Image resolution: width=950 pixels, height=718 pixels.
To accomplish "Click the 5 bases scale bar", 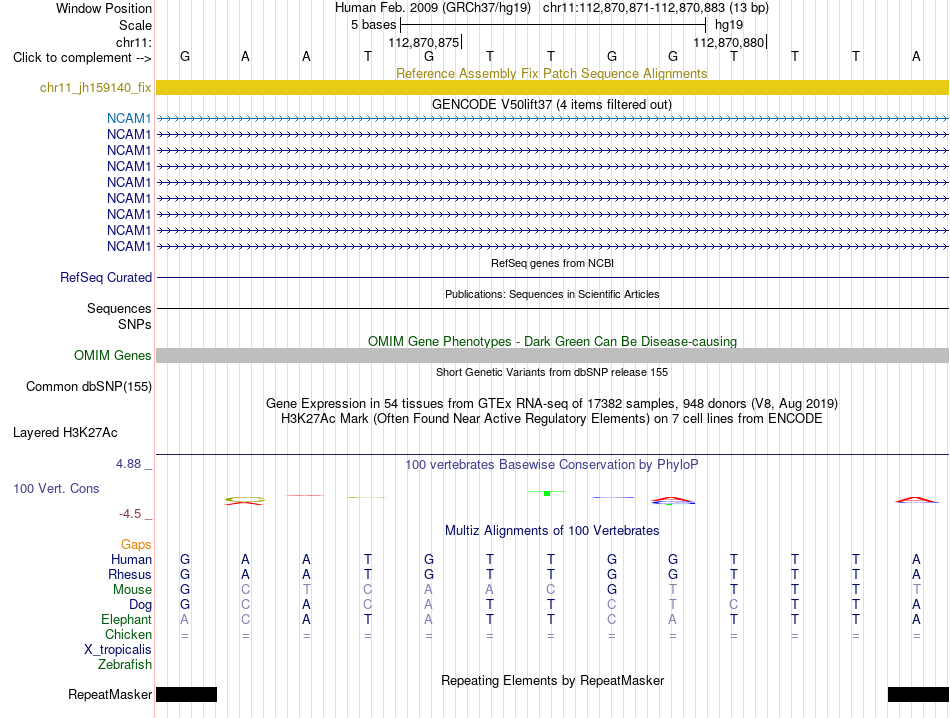I will click(x=553, y=25).
